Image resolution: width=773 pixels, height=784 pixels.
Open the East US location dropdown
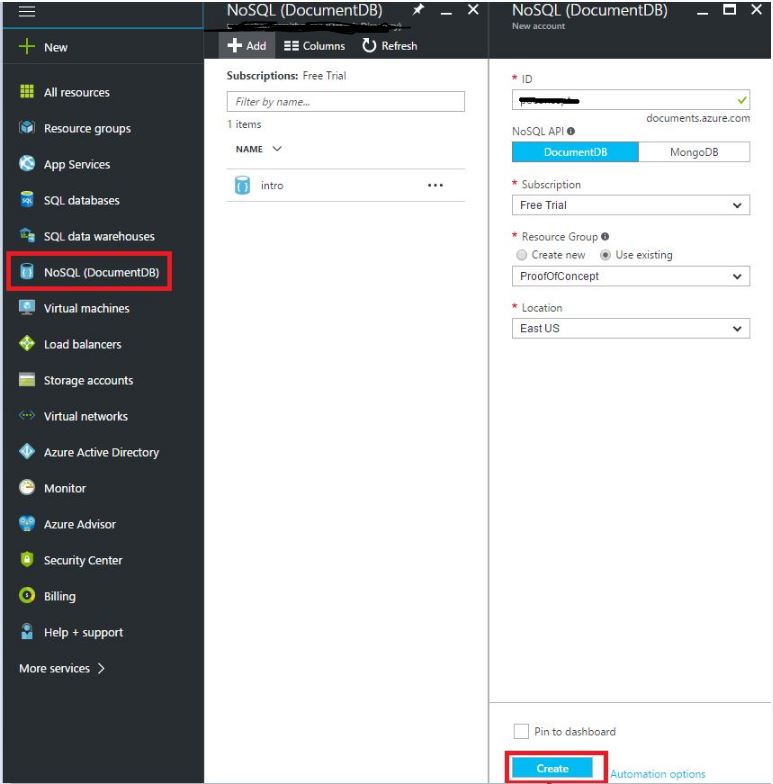[x=630, y=328]
